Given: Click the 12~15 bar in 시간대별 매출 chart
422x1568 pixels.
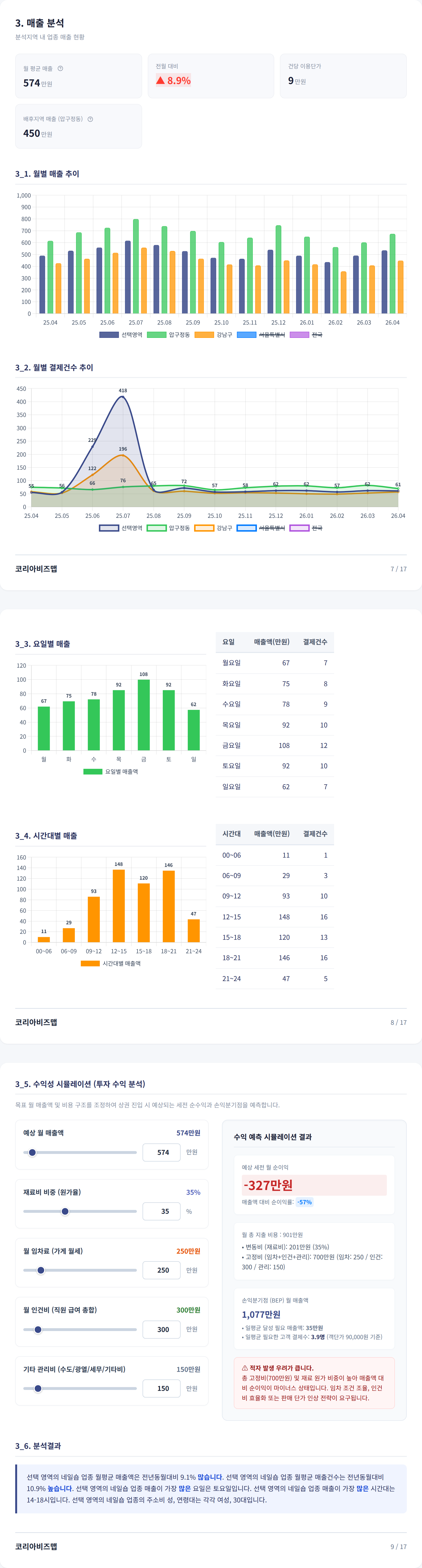Looking at the screenshot, I should pyautogui.click(x=119, y=906).
